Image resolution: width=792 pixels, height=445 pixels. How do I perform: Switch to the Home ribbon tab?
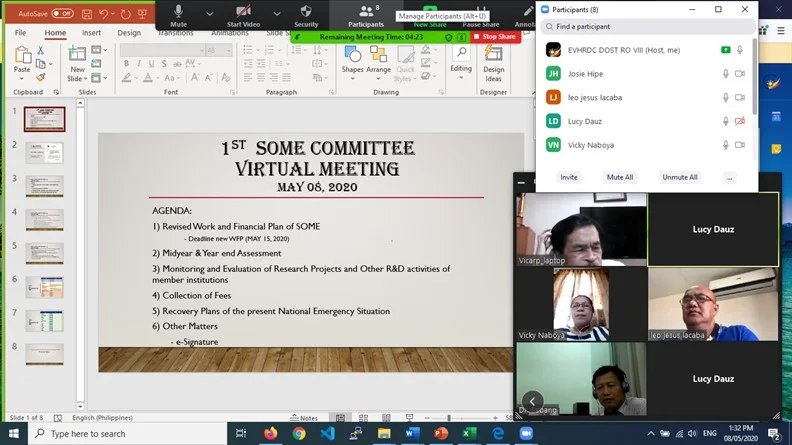click(55, 33)
